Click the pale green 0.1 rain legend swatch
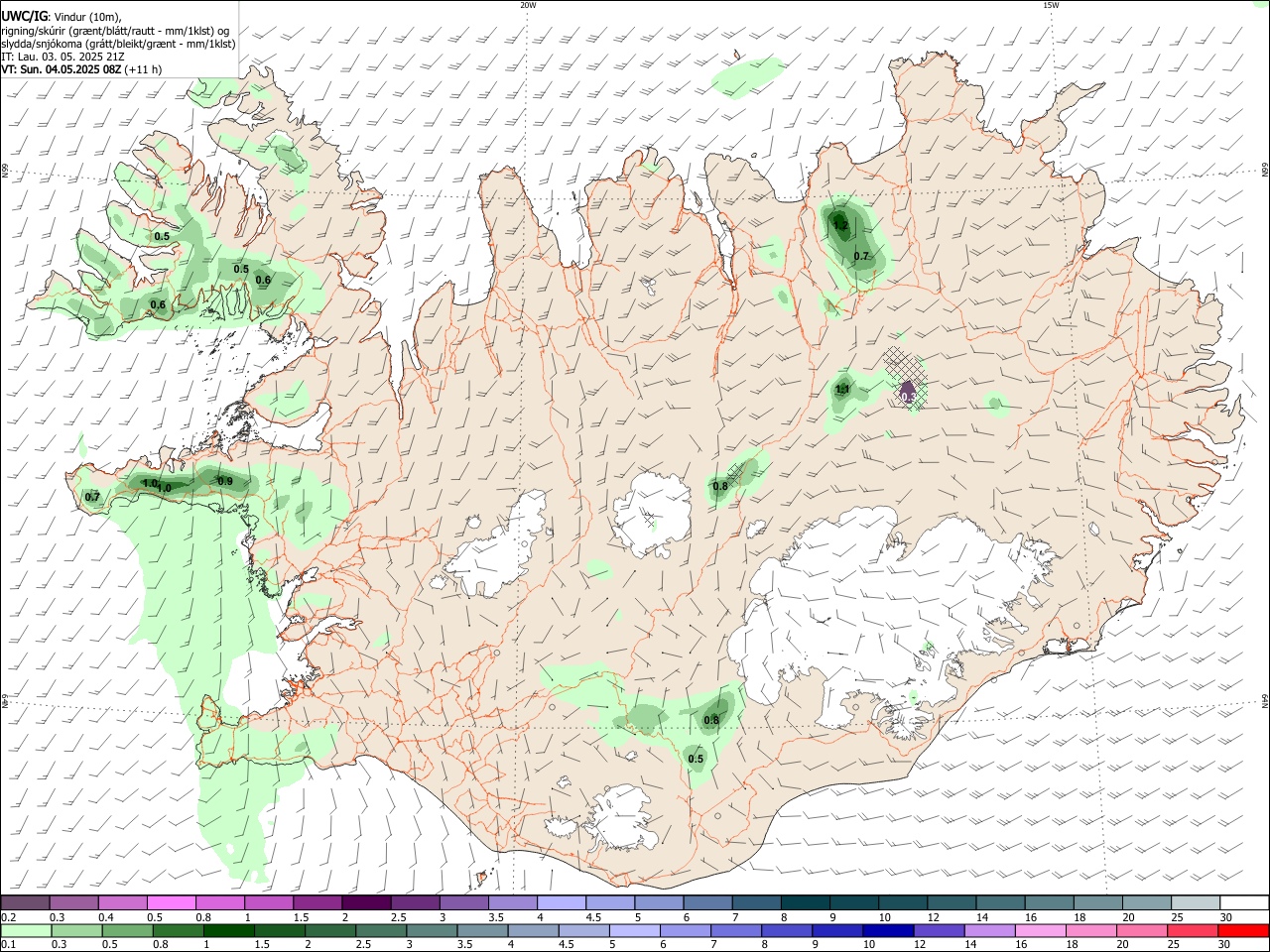The width and height of the screenshot is (1270, 952). coord(25,931)
